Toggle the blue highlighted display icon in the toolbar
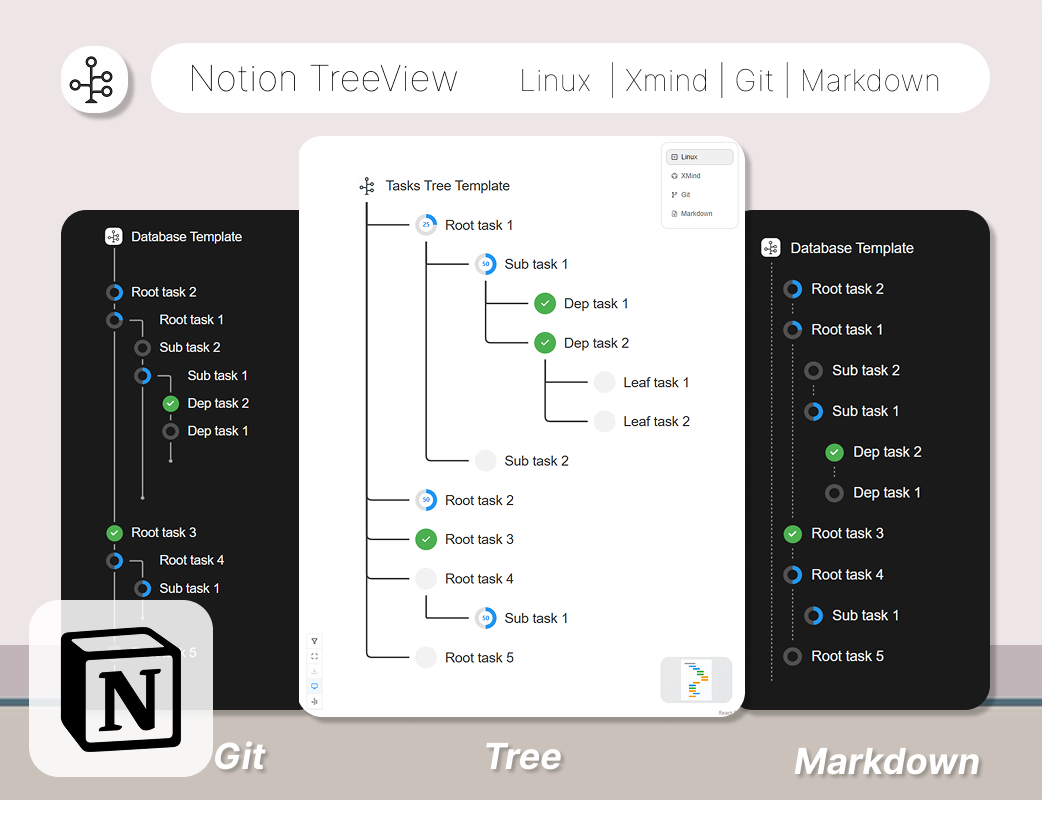 [x=314, y=686]
